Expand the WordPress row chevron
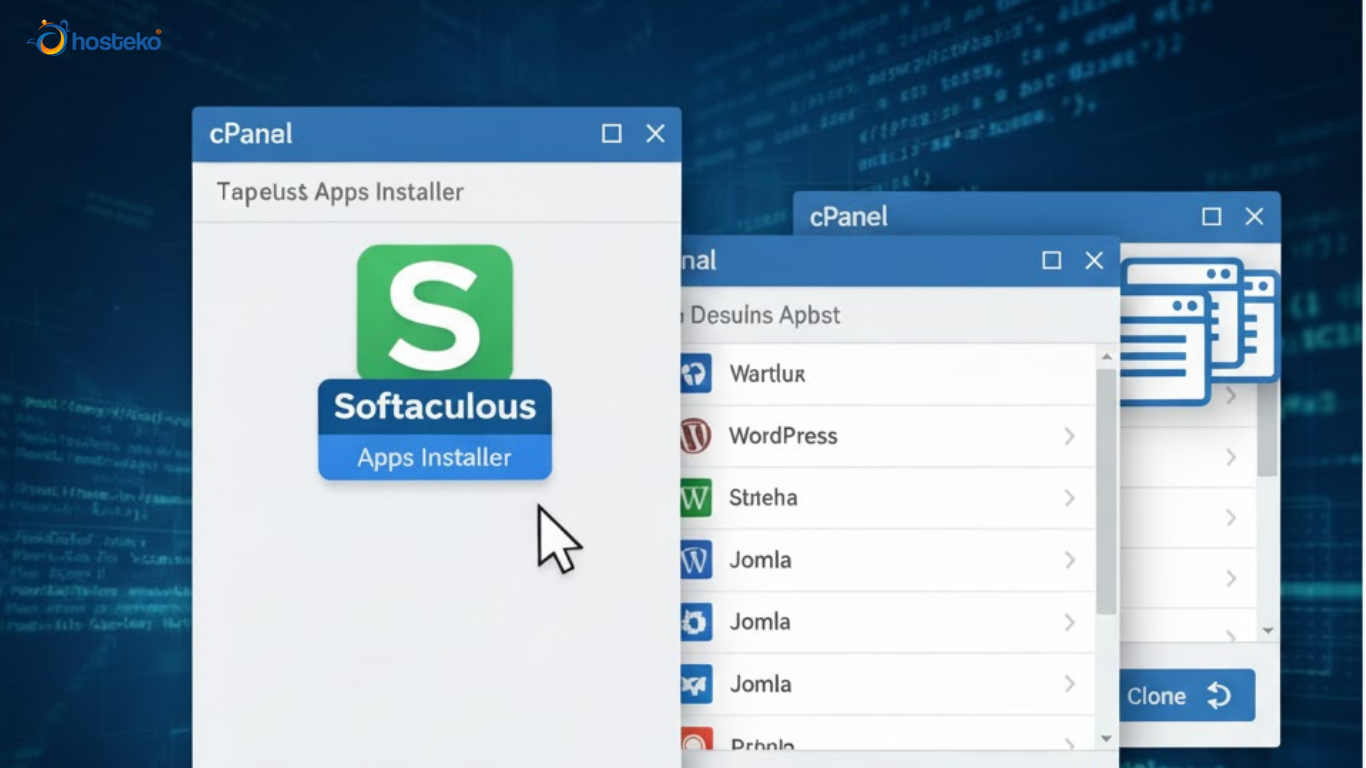The height and width of the screenshot is (768, 1366). (1069, 436)
